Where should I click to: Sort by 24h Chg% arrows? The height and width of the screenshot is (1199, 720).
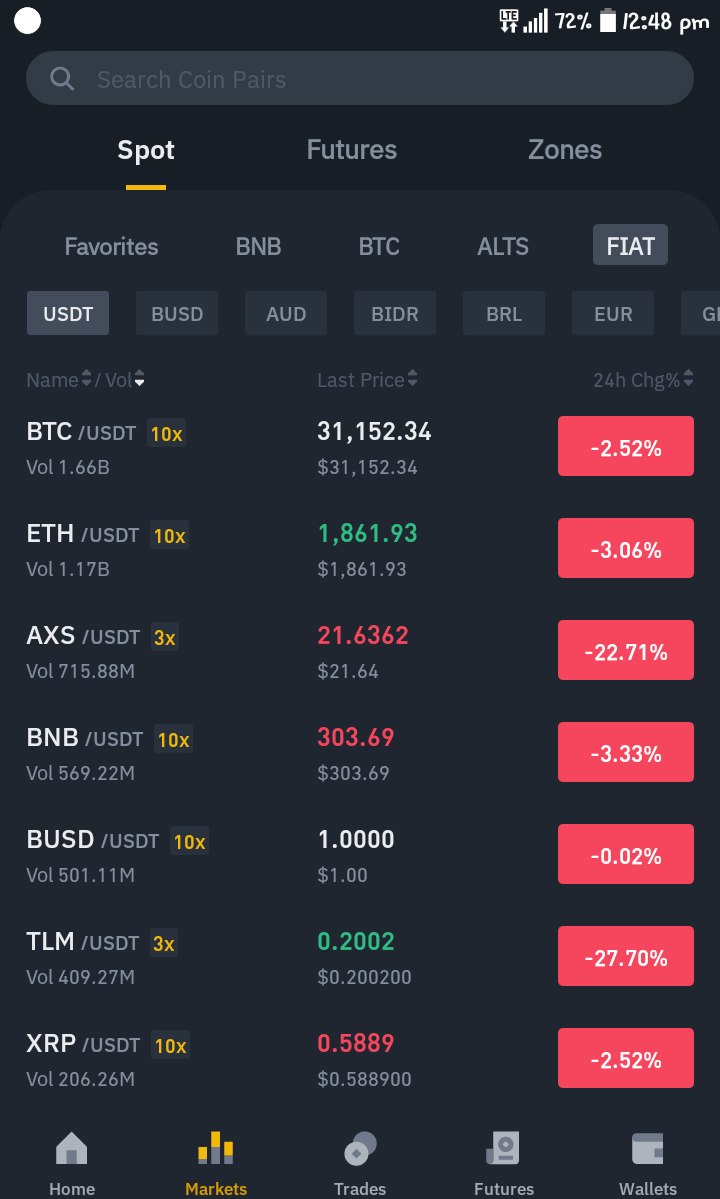[x=688, y=379]
